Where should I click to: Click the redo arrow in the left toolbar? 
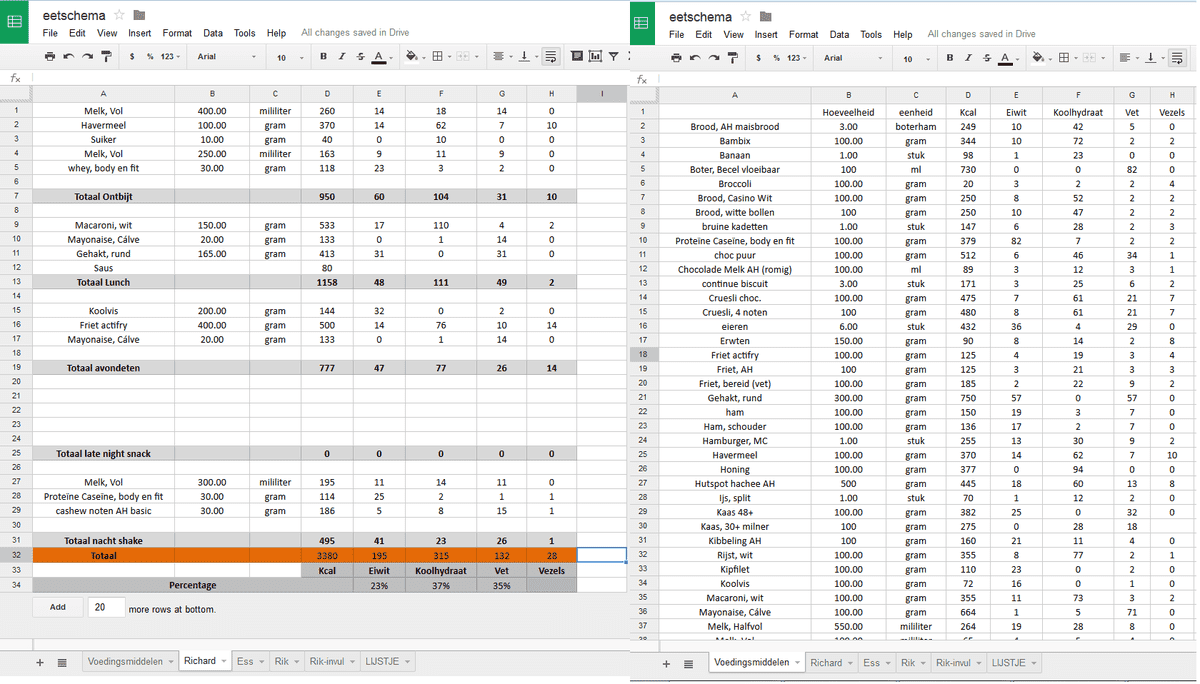click(88, 57)
